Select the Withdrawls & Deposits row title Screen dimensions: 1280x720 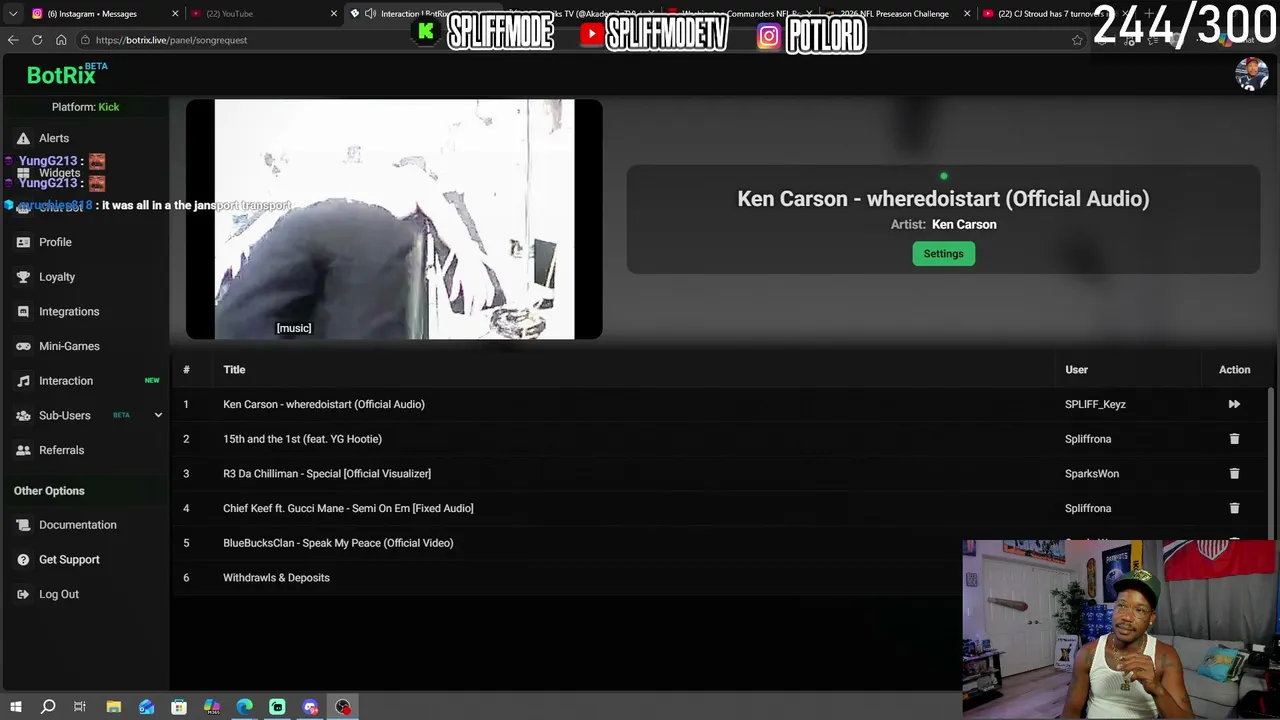point(276,577)
